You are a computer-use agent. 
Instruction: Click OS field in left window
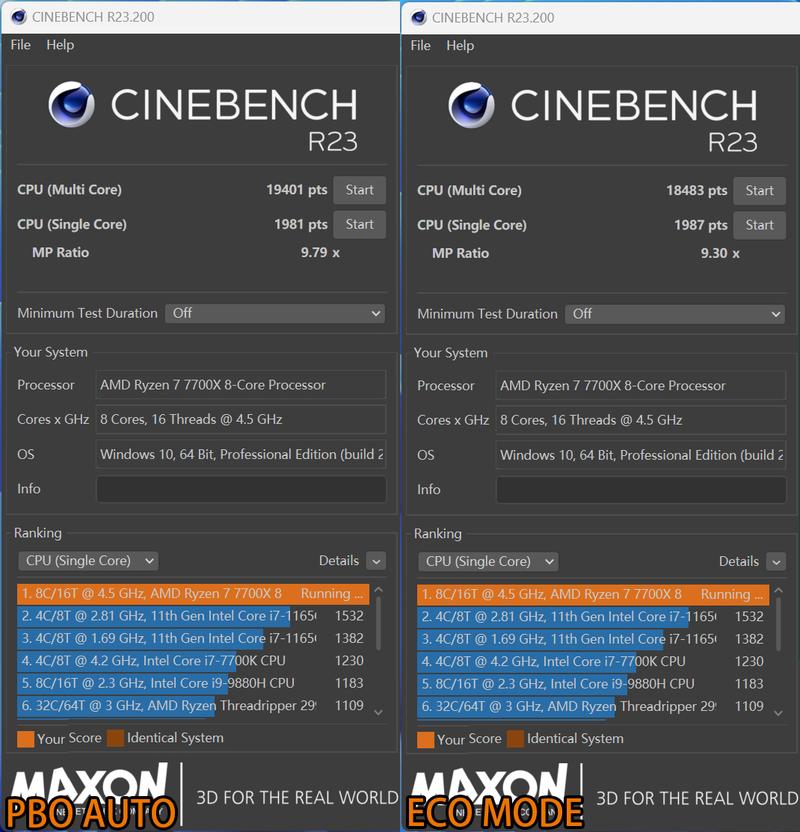click(241, 454)
